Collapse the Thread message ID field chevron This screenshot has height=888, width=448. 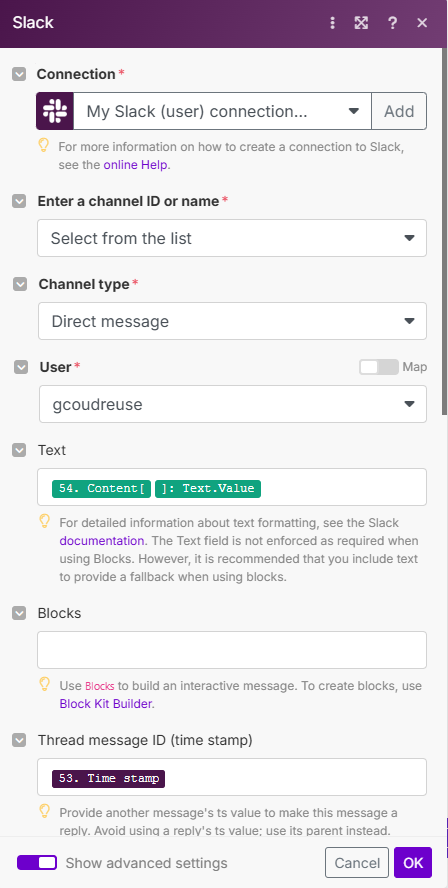pyautogui.click(x=19, y=740)
